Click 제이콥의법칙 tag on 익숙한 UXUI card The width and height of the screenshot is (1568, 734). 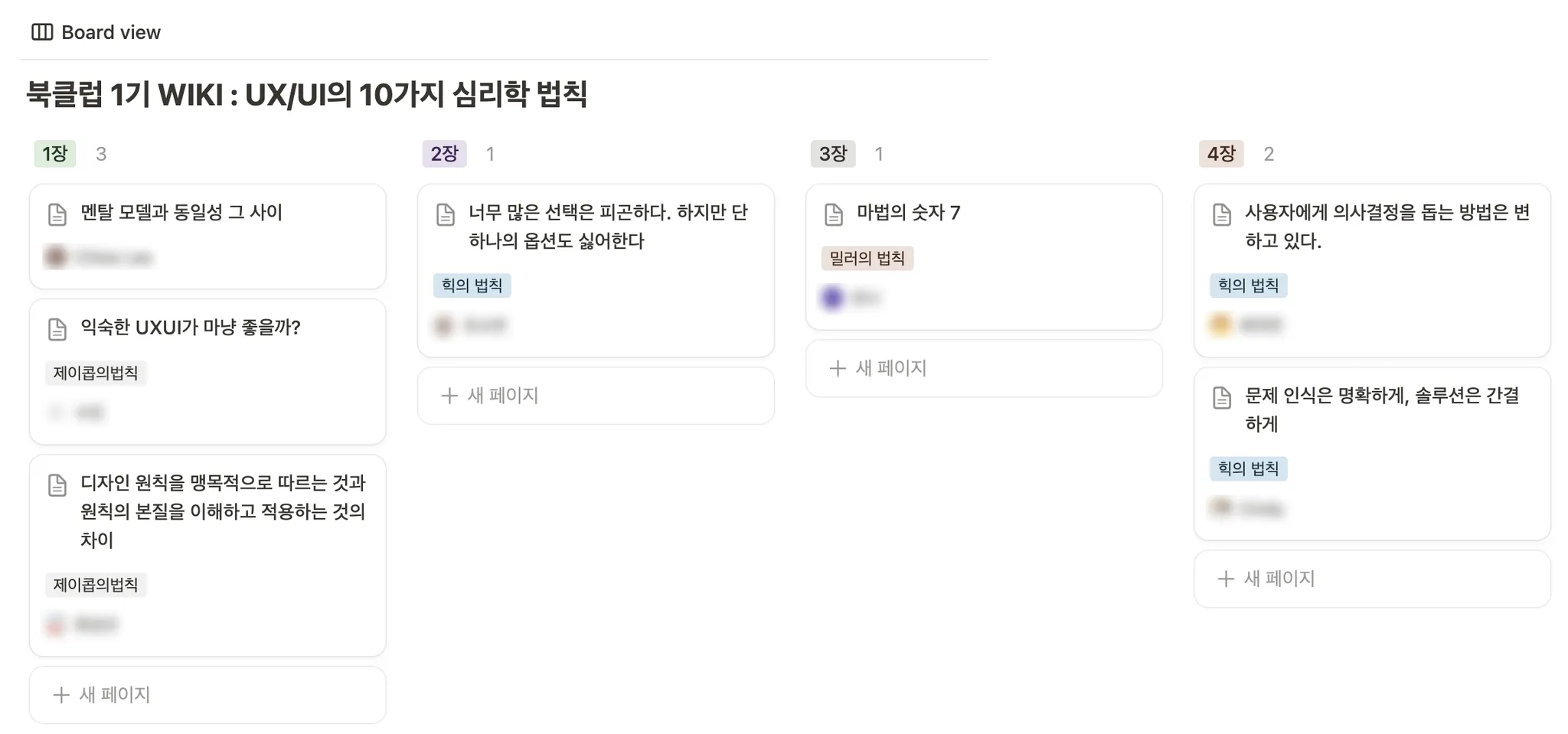[x=96, y=373]
